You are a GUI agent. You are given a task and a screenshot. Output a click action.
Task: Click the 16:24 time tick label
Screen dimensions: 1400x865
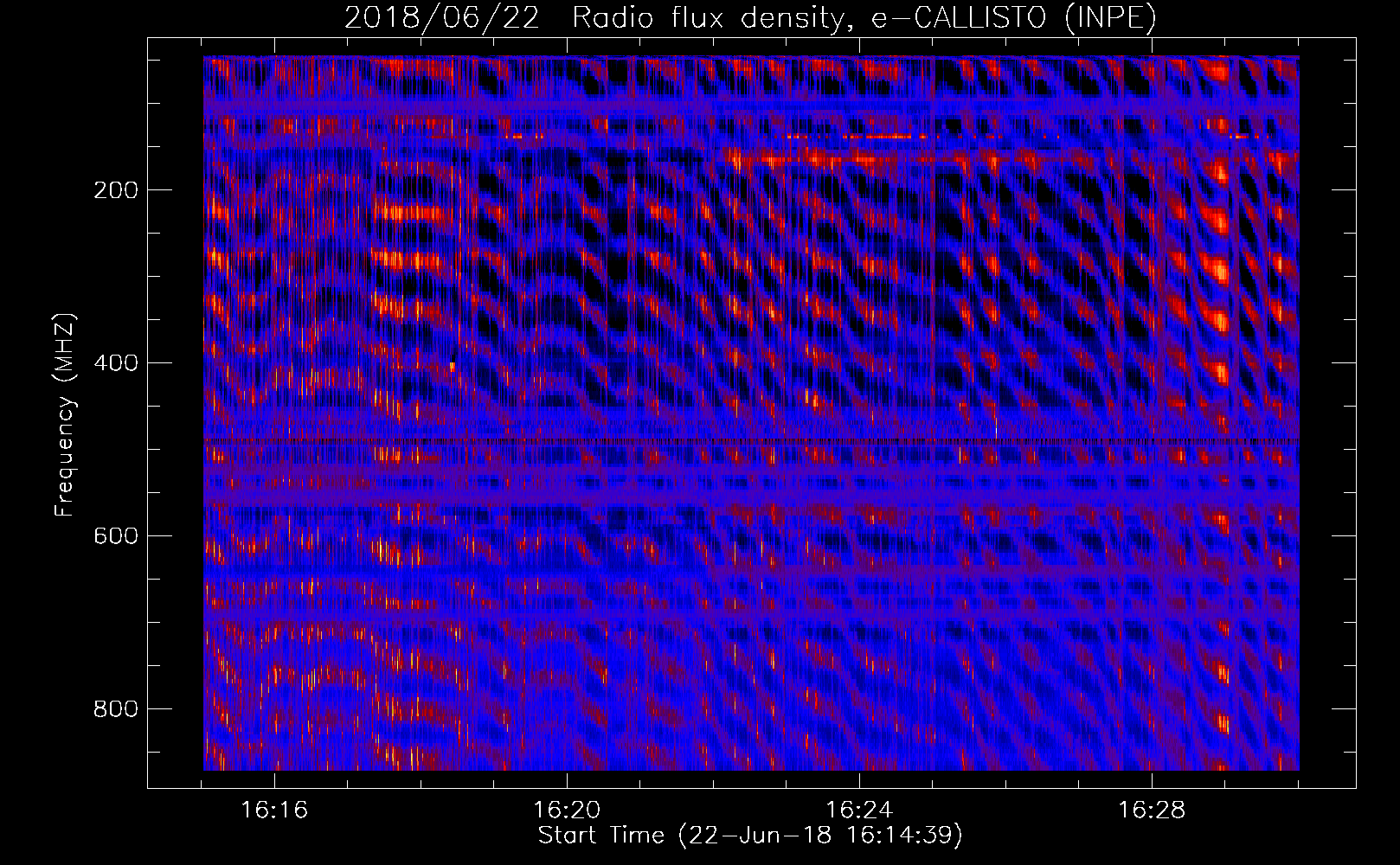coord(859,811)
